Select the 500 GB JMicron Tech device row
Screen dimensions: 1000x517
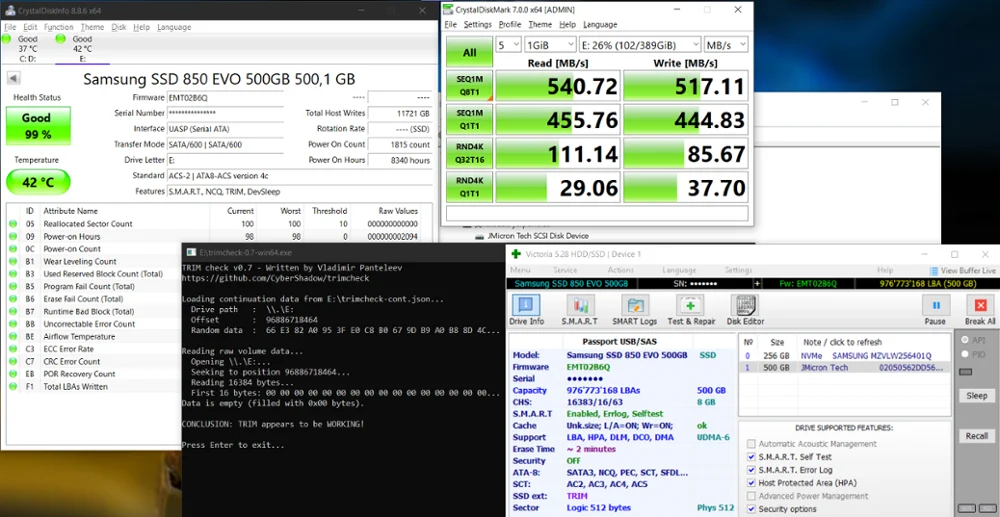844,368
